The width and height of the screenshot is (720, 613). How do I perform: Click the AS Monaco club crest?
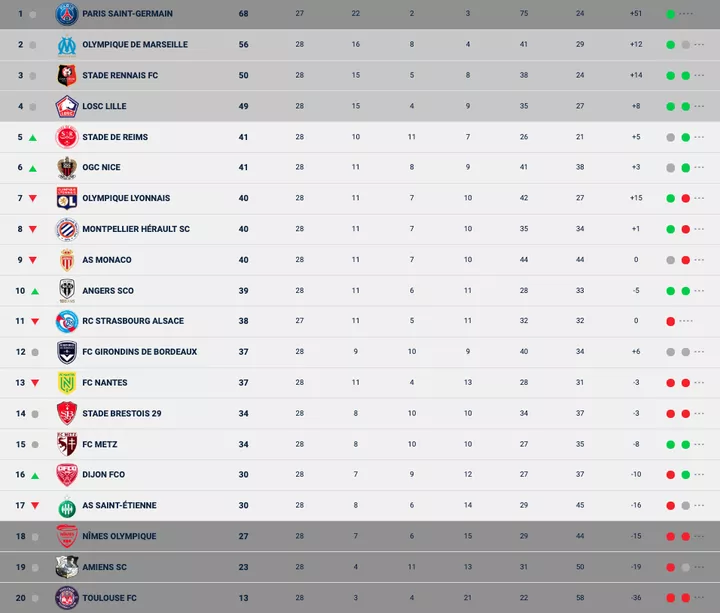(x=67, y=260)
